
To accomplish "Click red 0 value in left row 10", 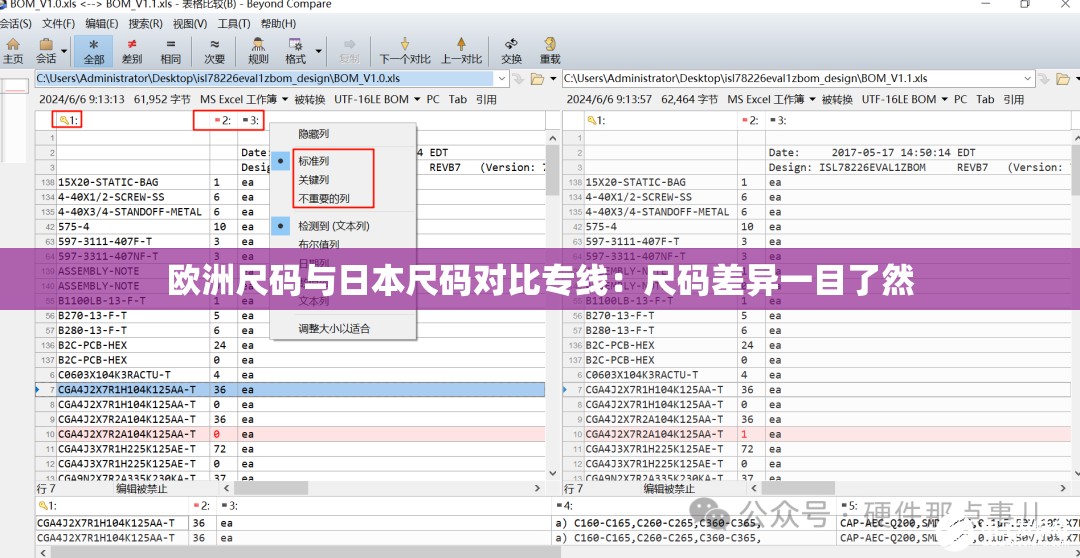I will [216, 434].
